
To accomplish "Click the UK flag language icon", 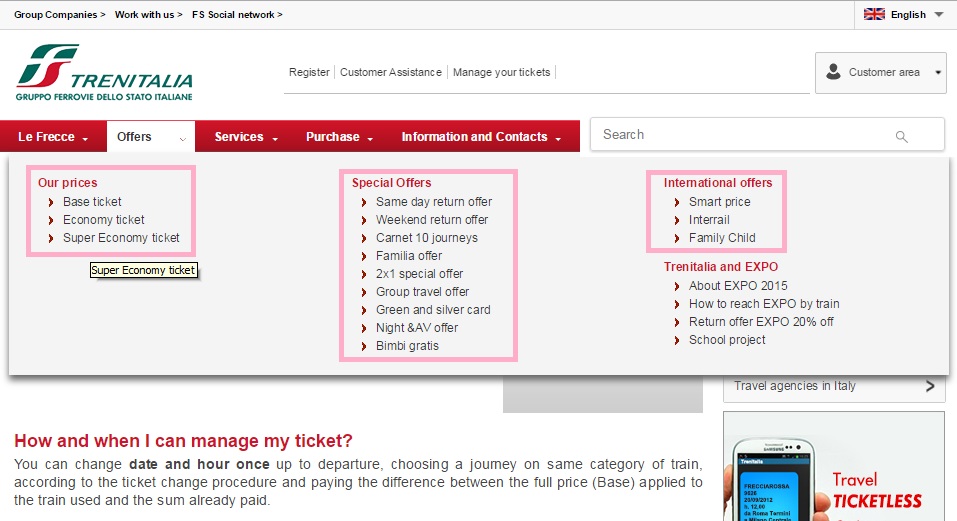I will tap(874, 14).
